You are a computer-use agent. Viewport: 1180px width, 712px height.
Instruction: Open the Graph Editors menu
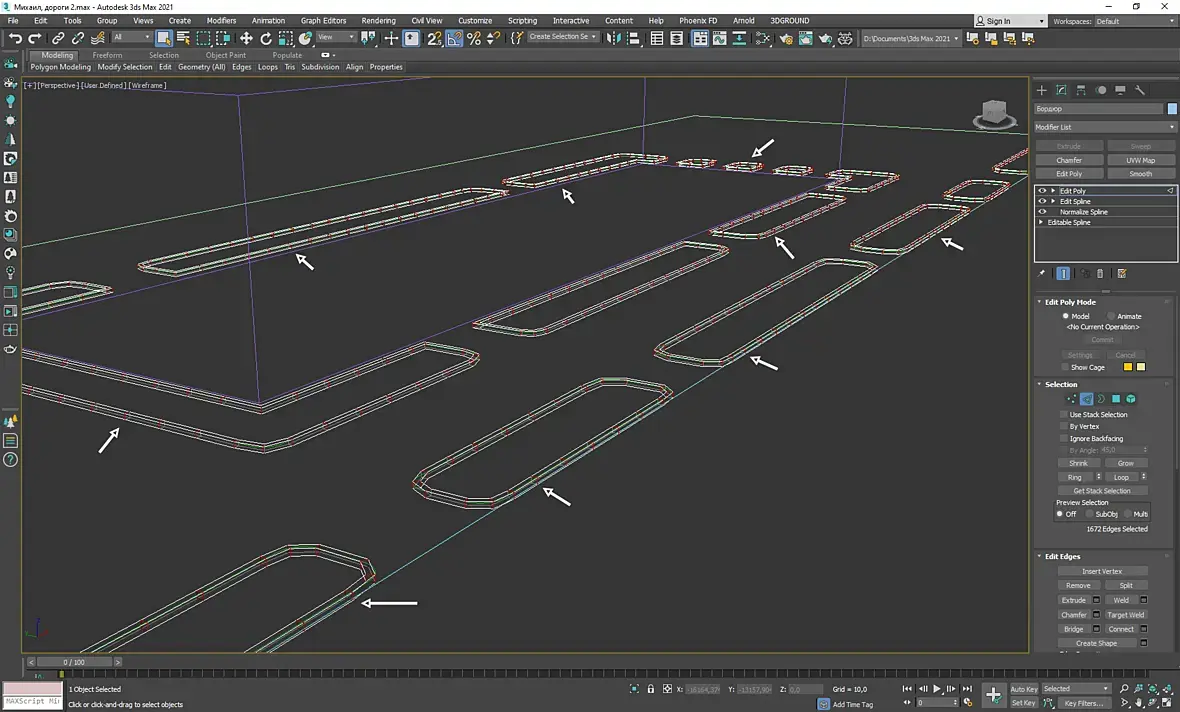tap(323, 20)
